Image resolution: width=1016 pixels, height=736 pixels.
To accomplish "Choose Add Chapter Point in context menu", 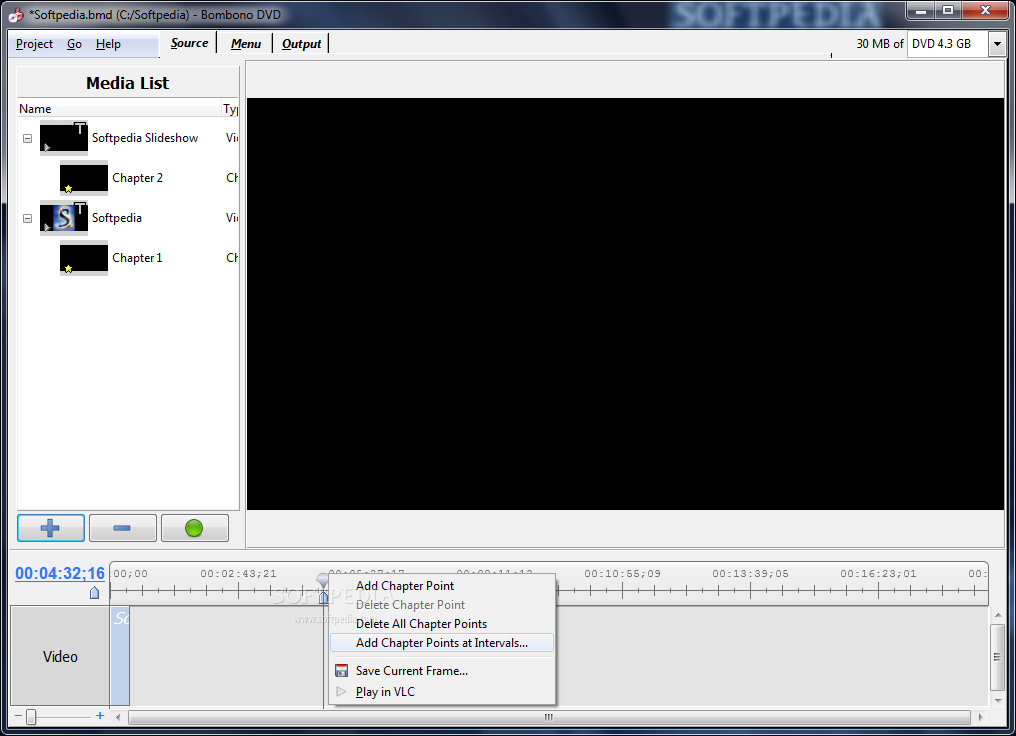I will point(442,586).
